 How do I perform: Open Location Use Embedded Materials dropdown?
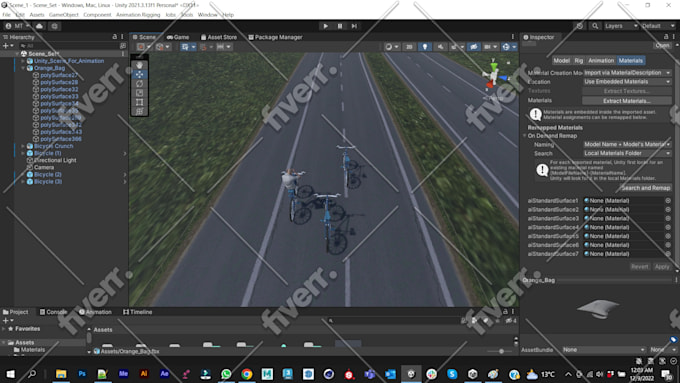[627, 82]
